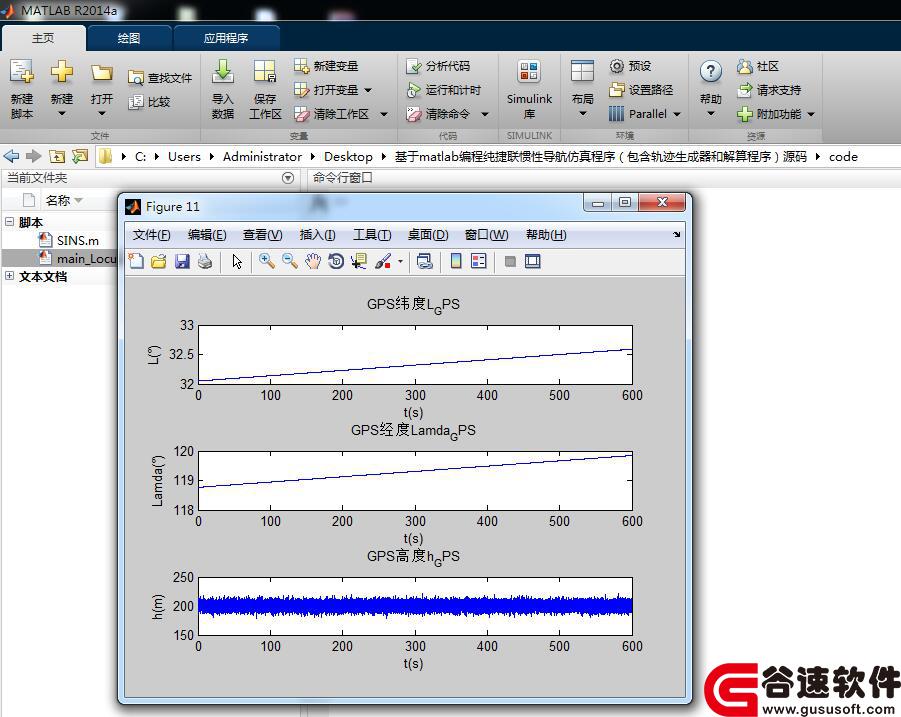Open the 窗口(W) menu in Figure 11
Viewport: 901px width, 717px height.
coord(486,234)
